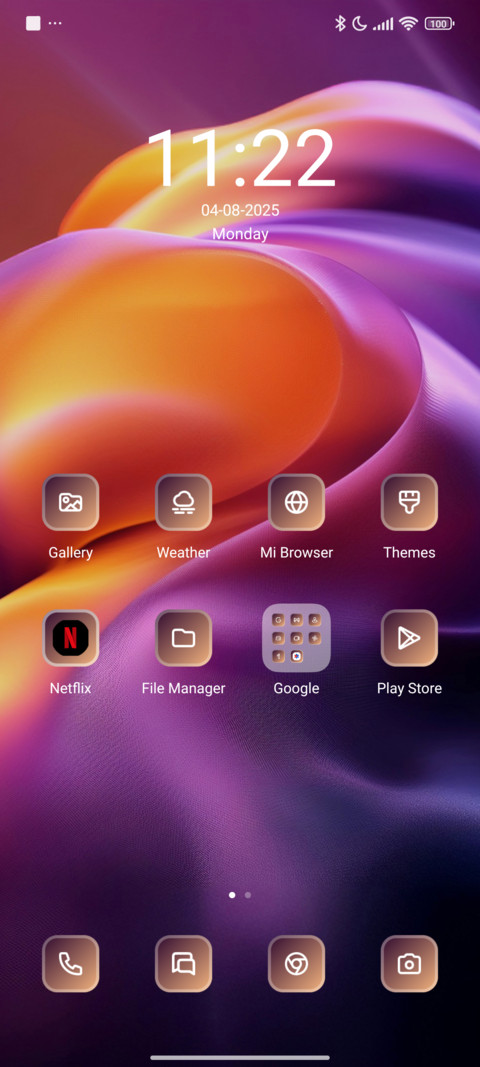Viewport: 480px width, 1067px height.
Task: Open the Phone dialer in dock
Action: pyautogui.click(x=70, y=964)
